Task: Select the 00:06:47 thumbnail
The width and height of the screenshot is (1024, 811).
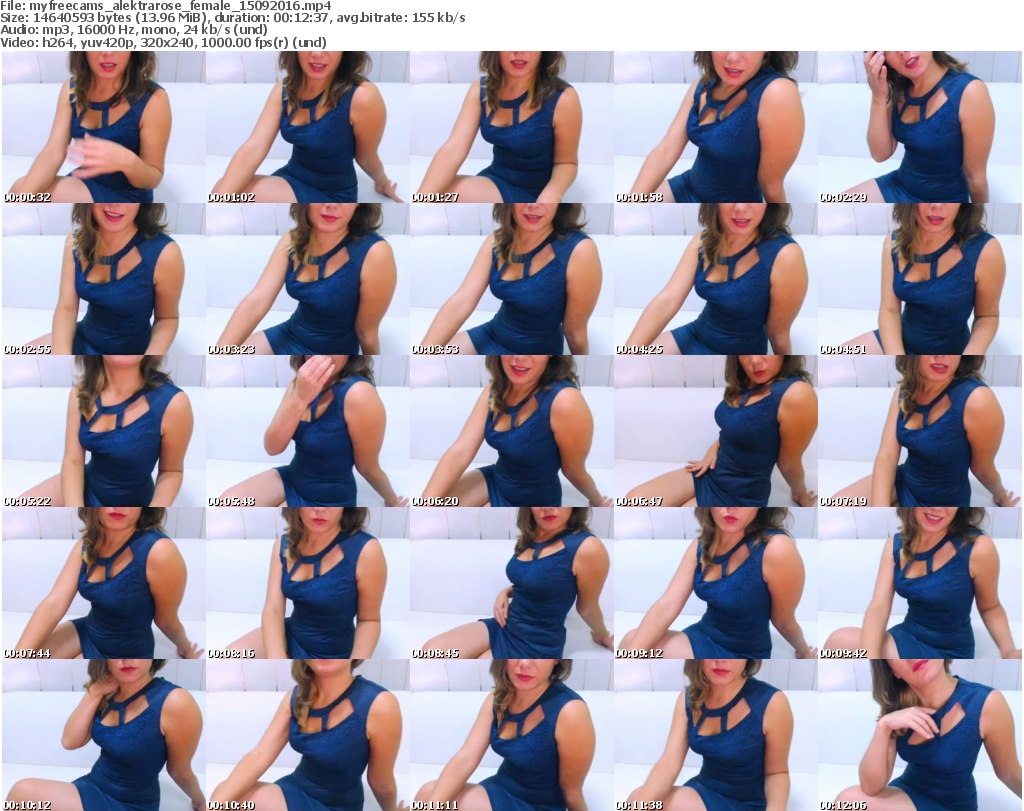Action: [x=715, y=431]
